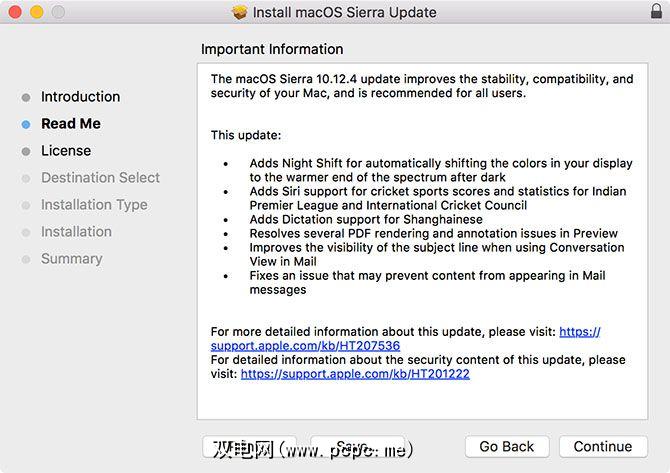The height and width of the screenshot is (473, 670).
Task: Click the Installation Type step
Action: coord(94,205)
